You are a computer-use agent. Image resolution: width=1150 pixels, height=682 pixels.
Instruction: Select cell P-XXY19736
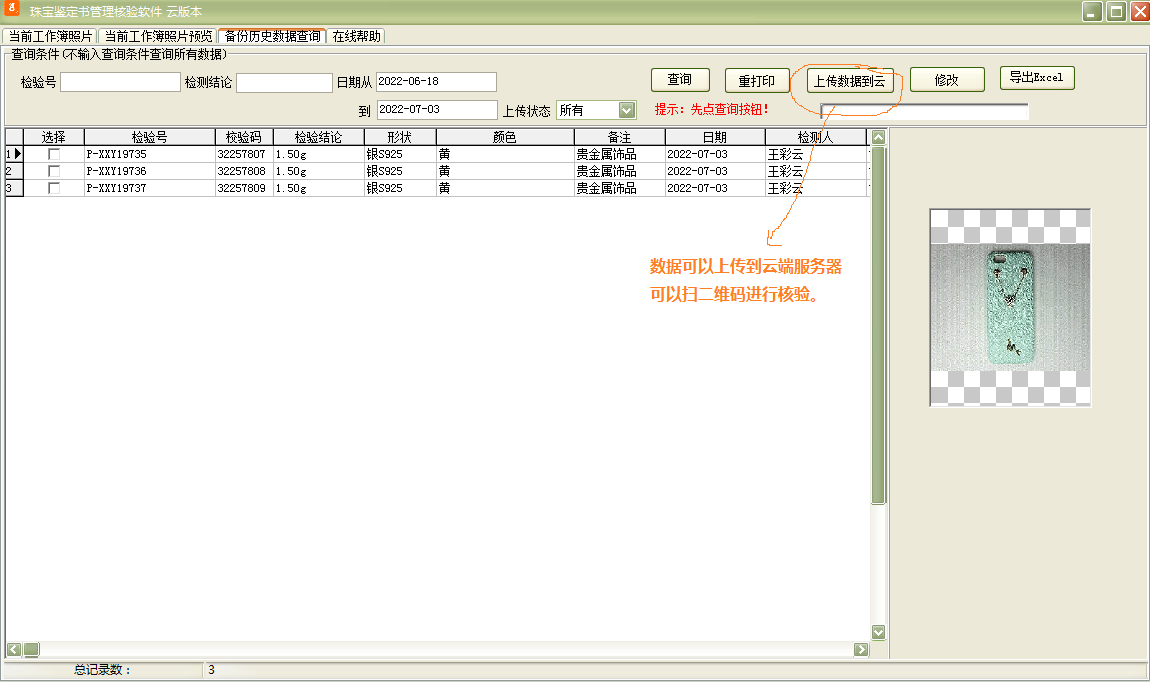coord(150,171)
